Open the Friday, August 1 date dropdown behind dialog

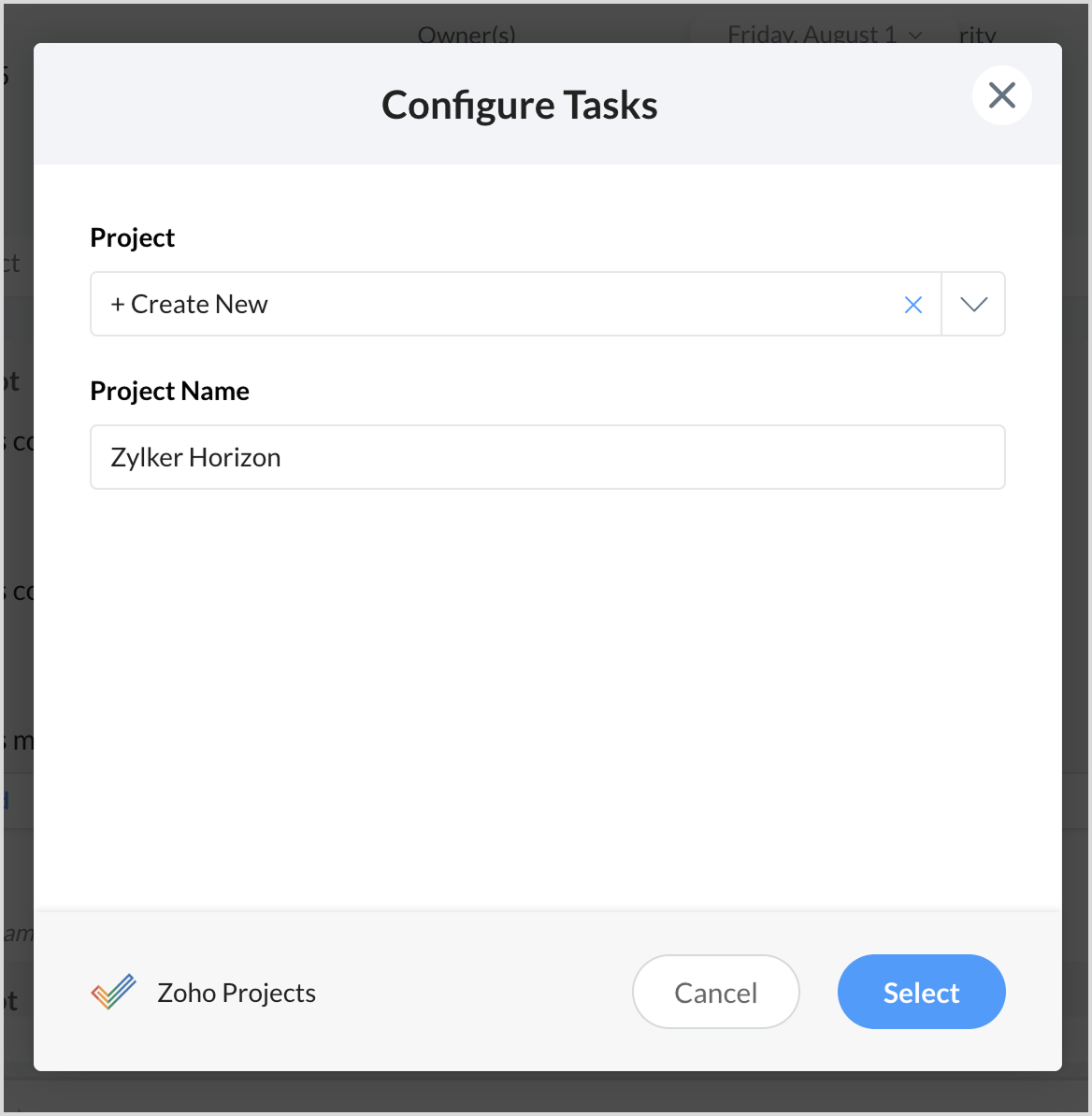pos(825,35)
